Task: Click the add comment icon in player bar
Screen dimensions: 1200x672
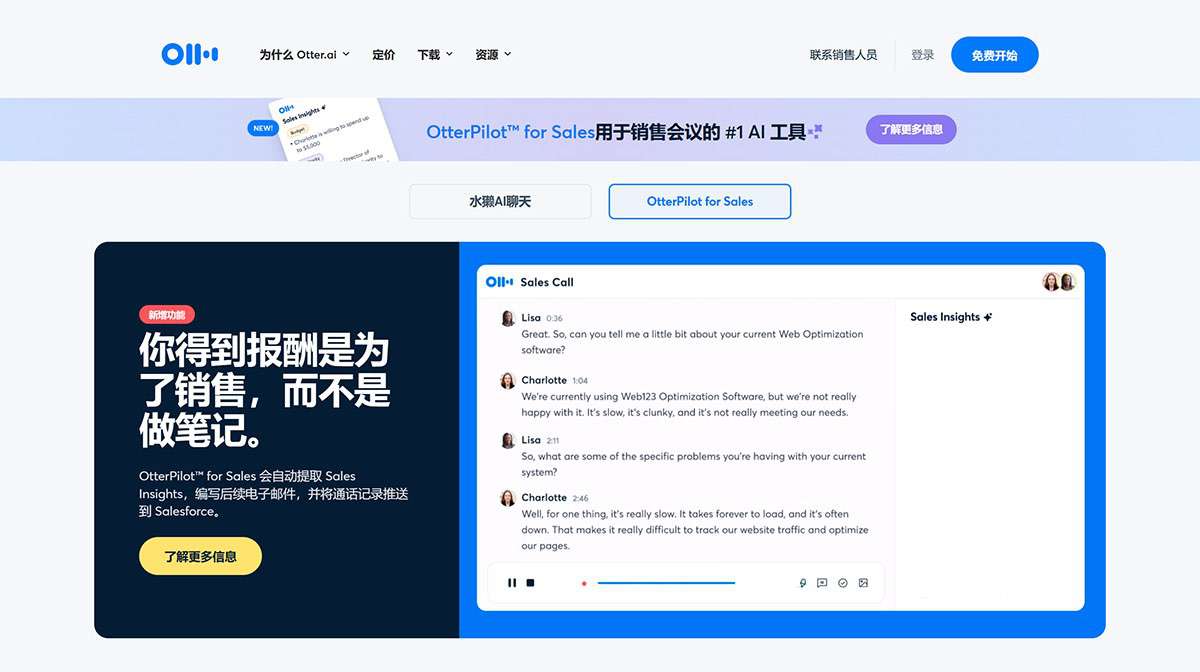Action: click(822, 583)
